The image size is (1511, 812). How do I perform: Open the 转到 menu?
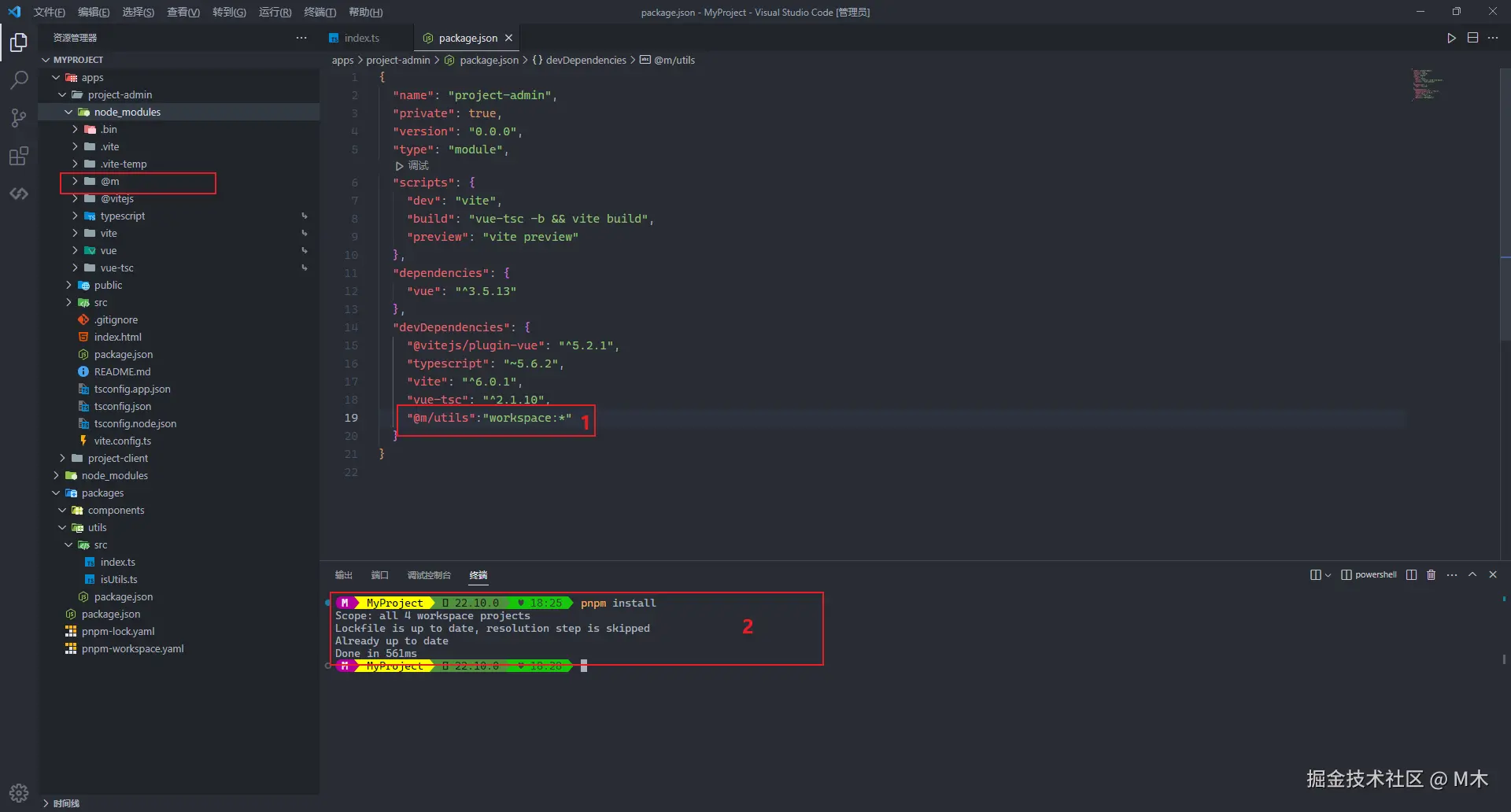tap(229, 12)
